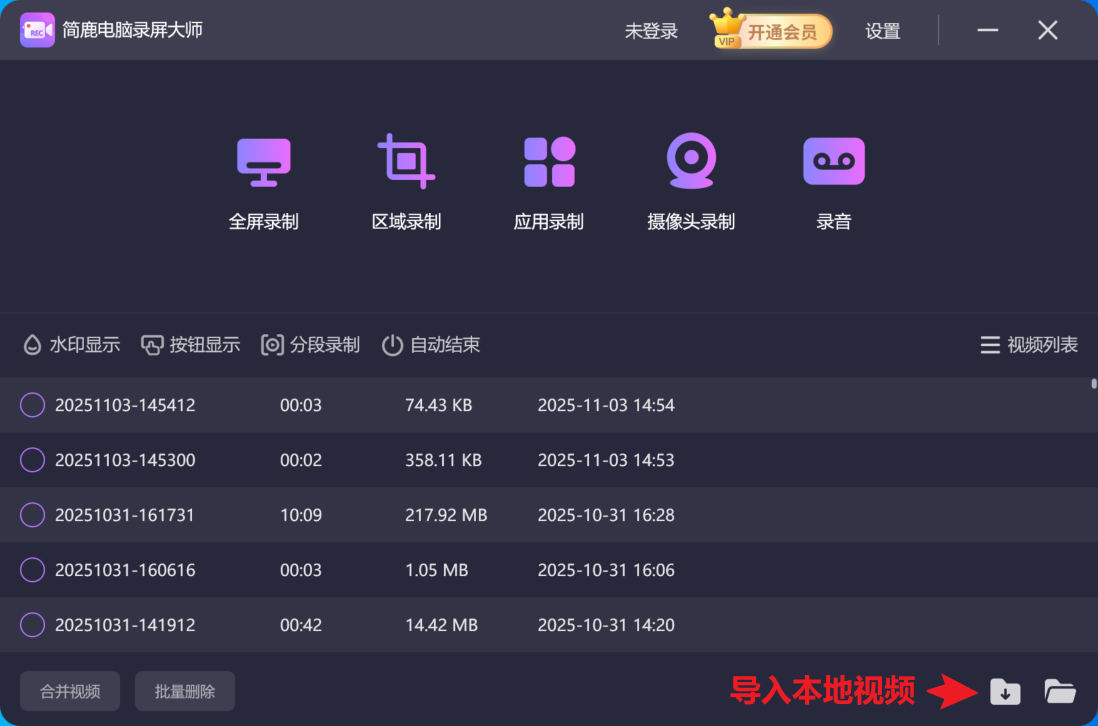
Task: Click the audio recording icon (录音)
Action: click(x=833, y=163)
